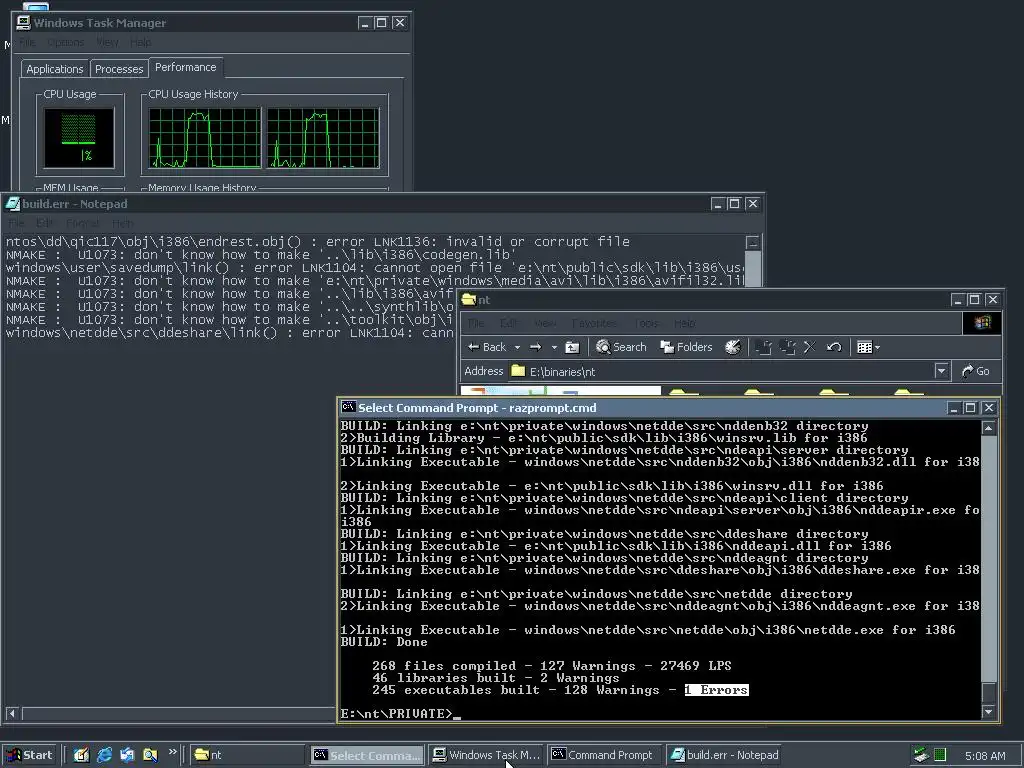Switch to Windows Task Manager taskbar button
Screen dimensions: 1024x768
[487, 755]
